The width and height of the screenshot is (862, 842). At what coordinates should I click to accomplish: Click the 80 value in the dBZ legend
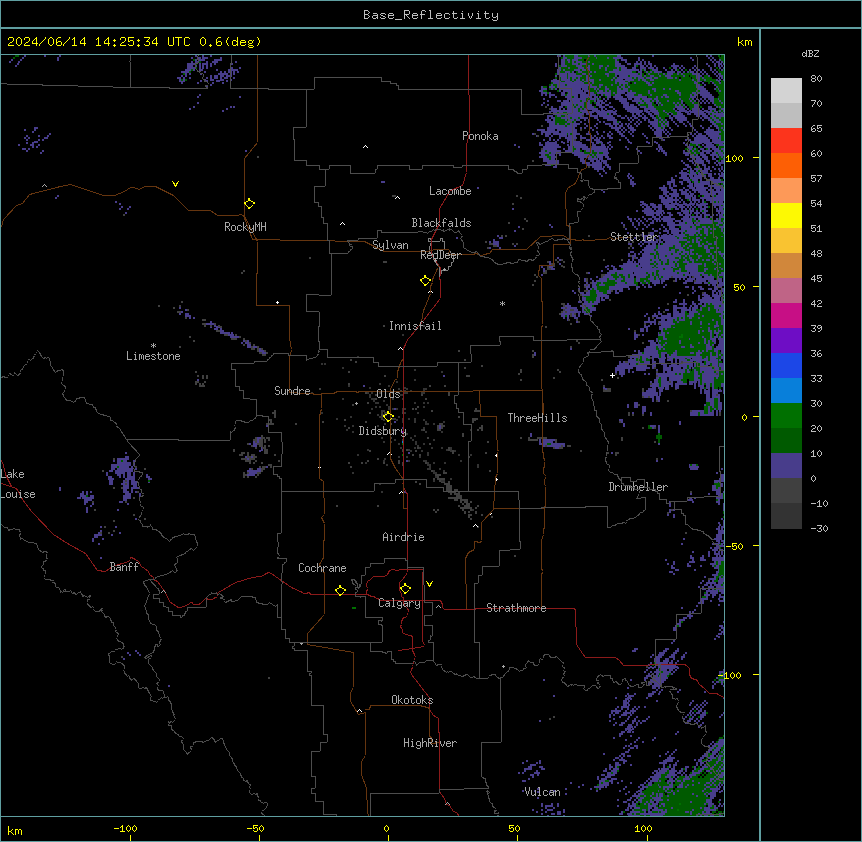(x=816, y=79)
